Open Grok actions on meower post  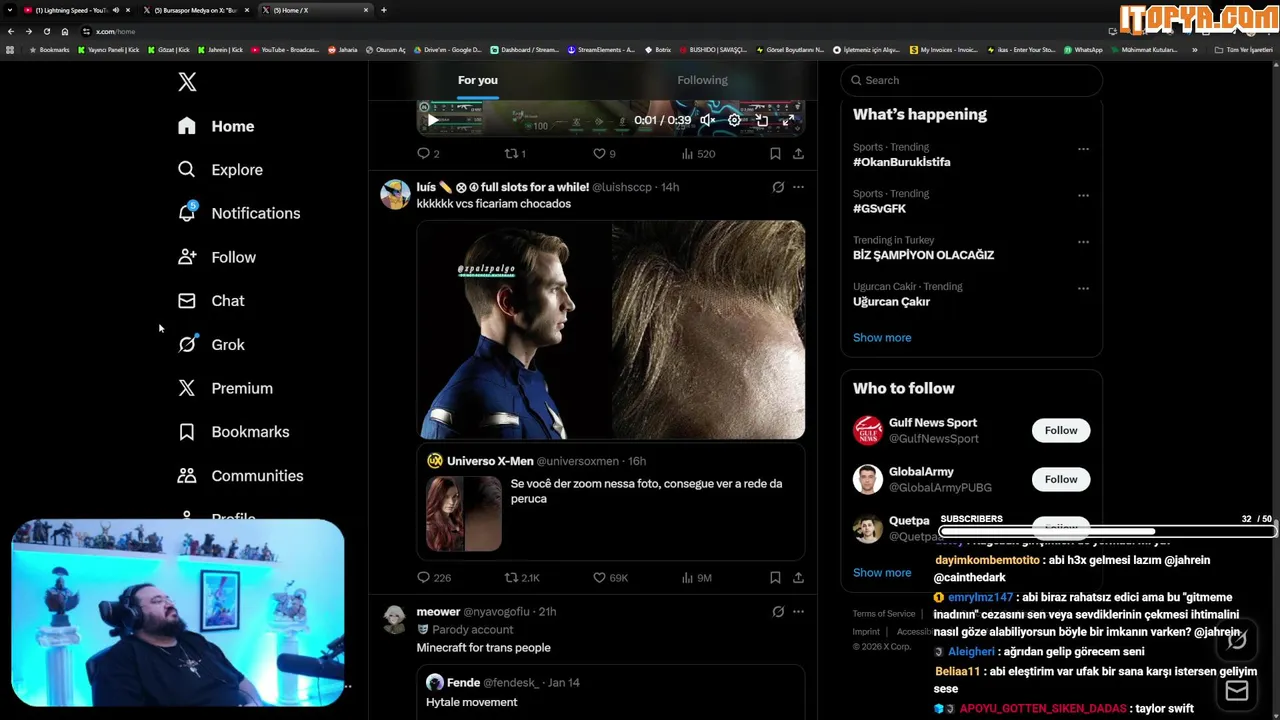(778, 611)
